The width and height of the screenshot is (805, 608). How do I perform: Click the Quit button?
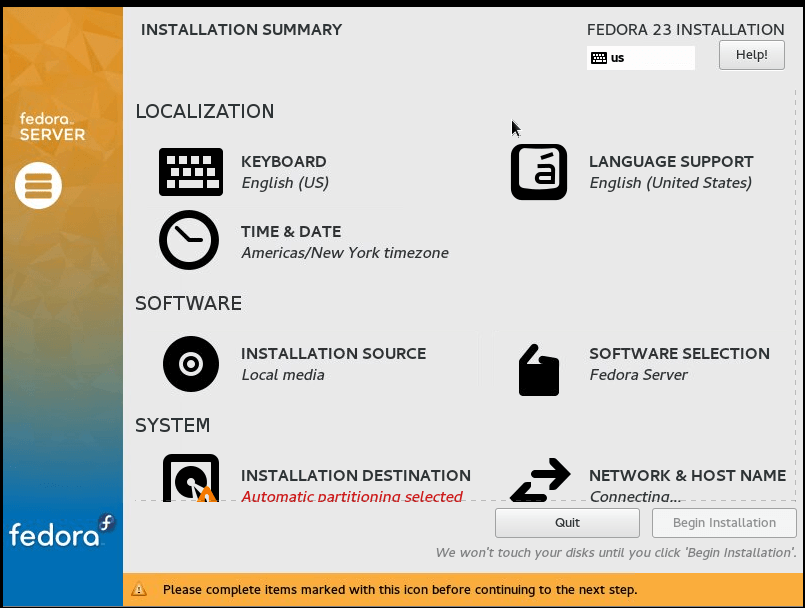567,523
